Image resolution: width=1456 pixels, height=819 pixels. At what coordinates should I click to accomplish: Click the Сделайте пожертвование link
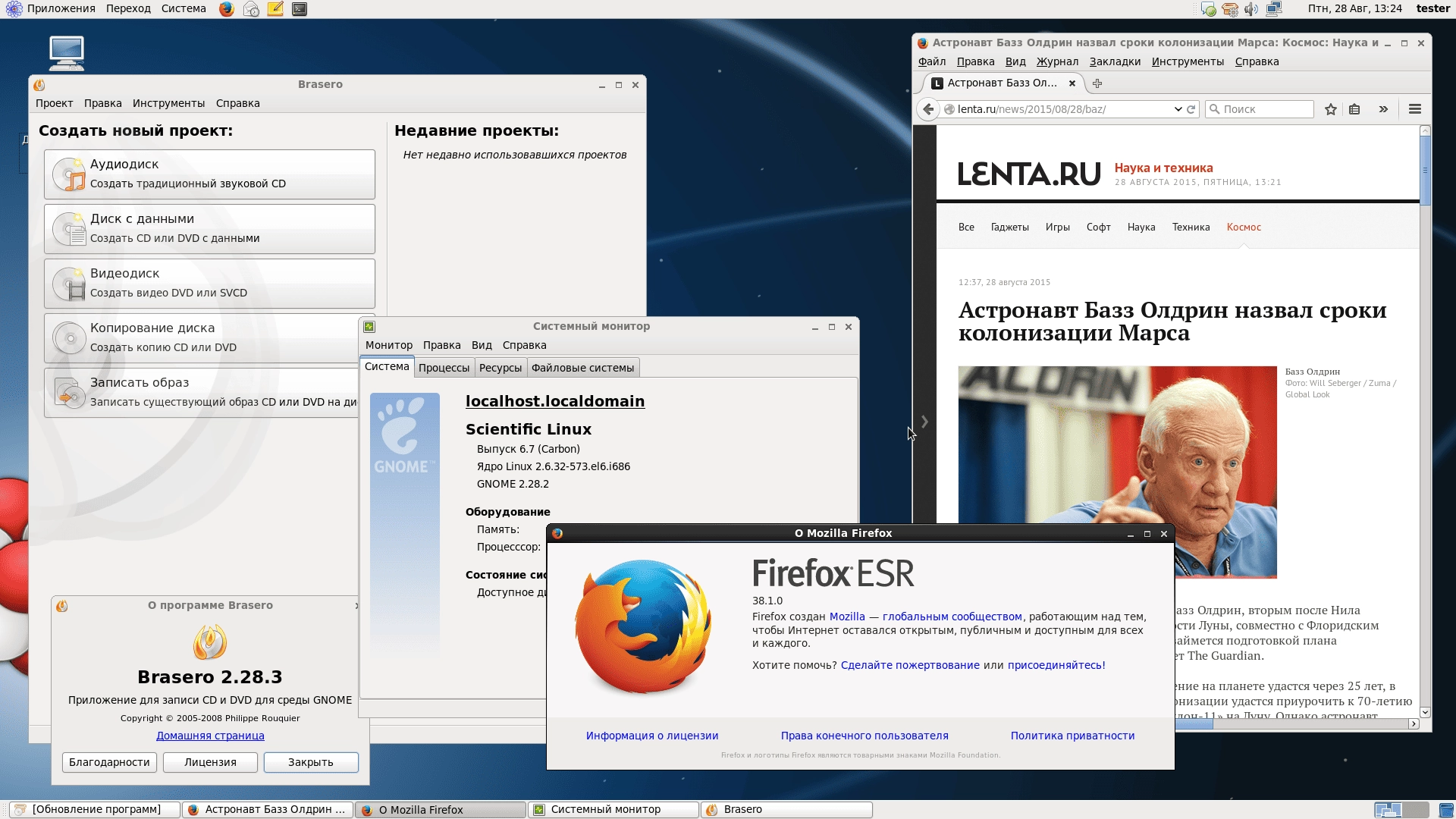pyautogui.click(x=910, y=666)
